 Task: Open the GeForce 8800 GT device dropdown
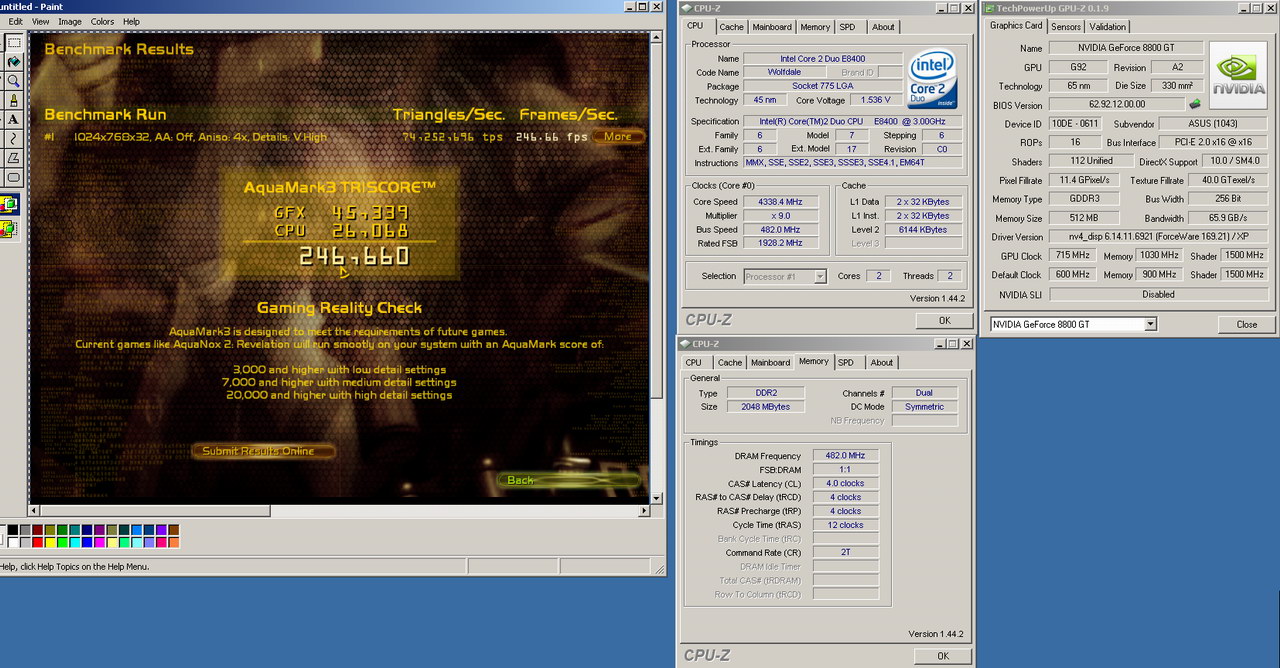point(1150,324)
